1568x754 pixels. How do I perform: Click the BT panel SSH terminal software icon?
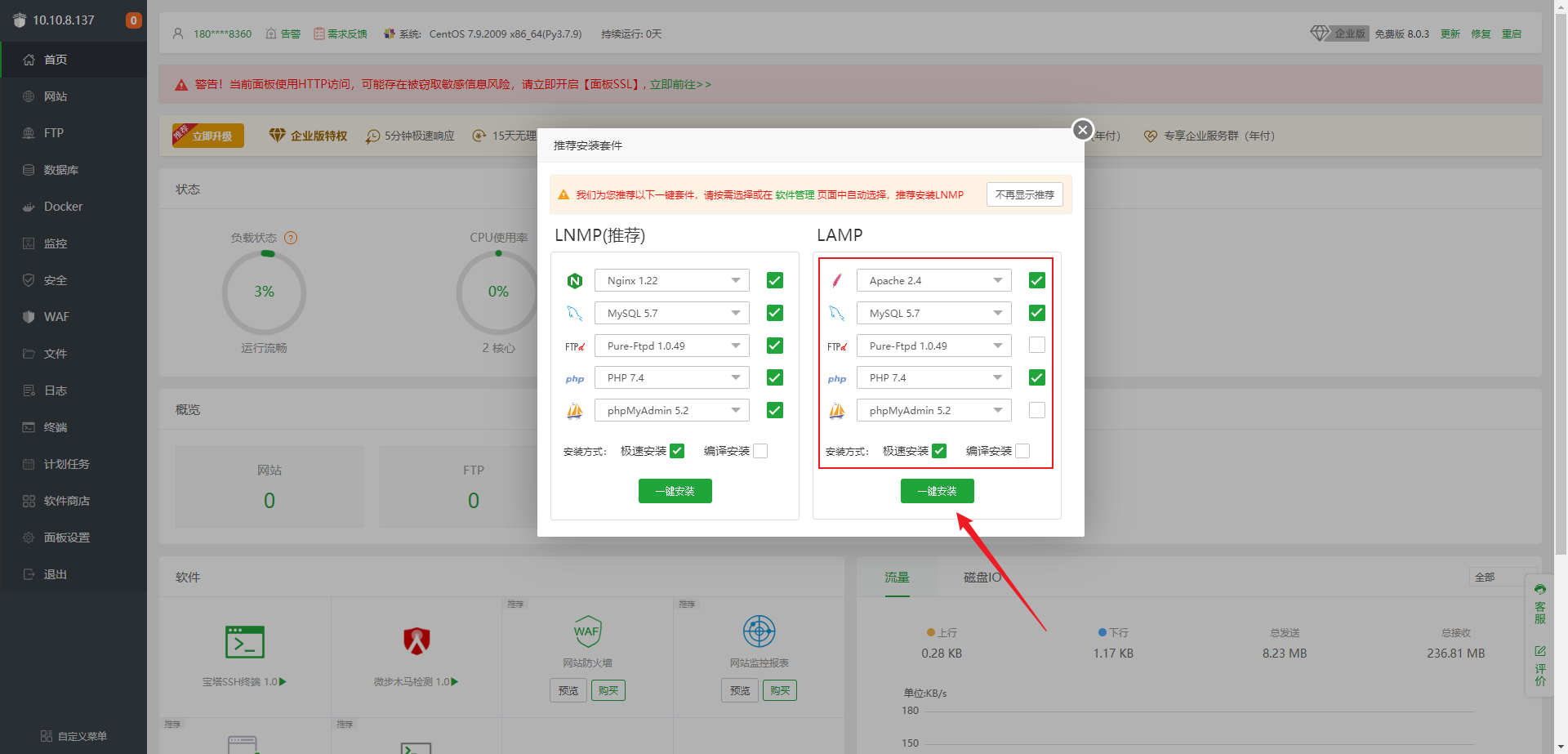(245, 642)
